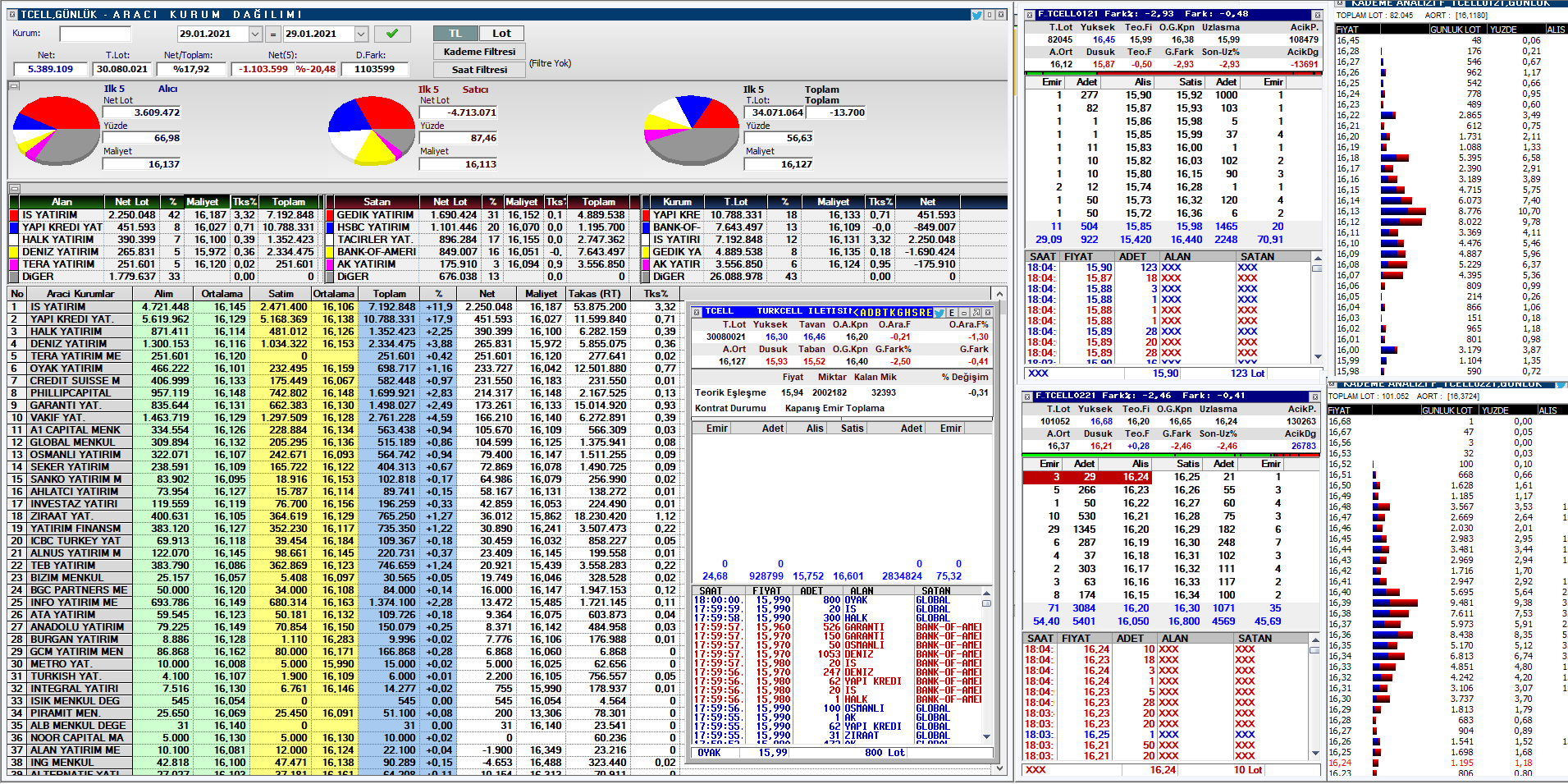
Task: Select the HSBC YATIRIM row in Satan table
Action: pos(482,227)
